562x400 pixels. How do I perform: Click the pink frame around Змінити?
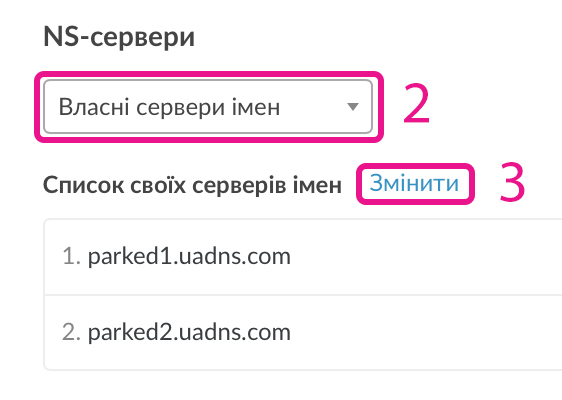(415, 166)
